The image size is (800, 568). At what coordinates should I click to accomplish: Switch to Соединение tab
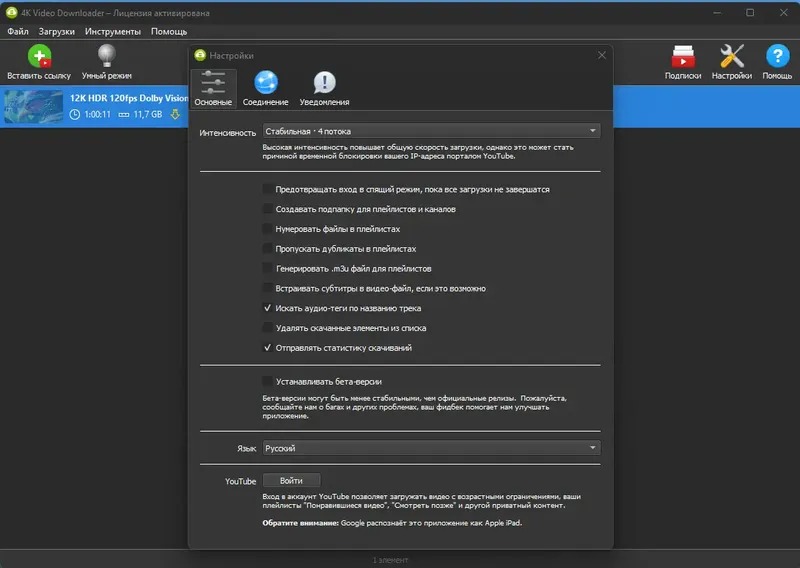[x=265, y=88]
